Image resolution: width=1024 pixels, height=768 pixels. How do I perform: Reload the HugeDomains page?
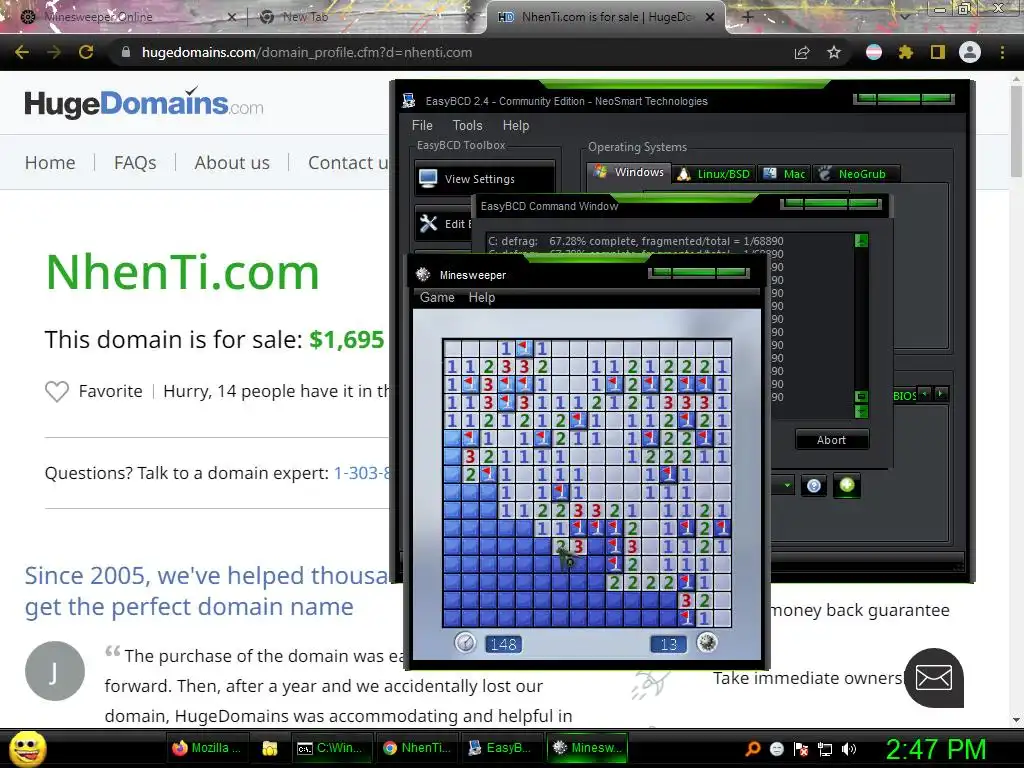pos(86,52)
